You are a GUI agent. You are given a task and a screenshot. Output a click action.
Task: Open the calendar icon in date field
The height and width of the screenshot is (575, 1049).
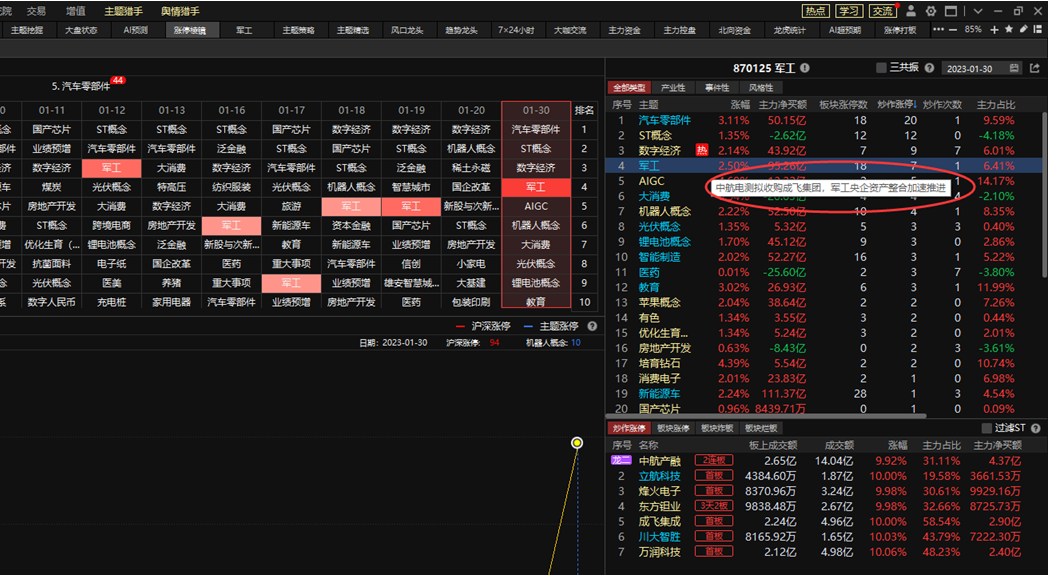[x=1014, y=68]
